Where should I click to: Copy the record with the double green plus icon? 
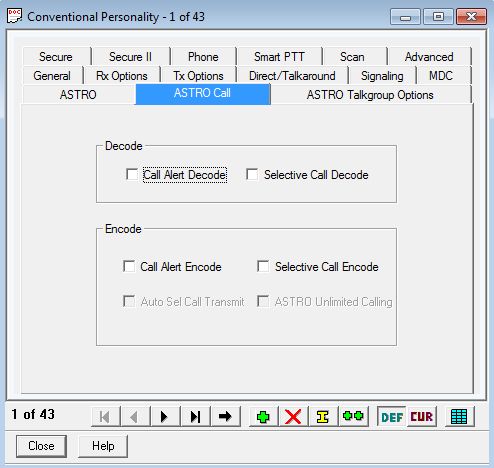(353, 417)
